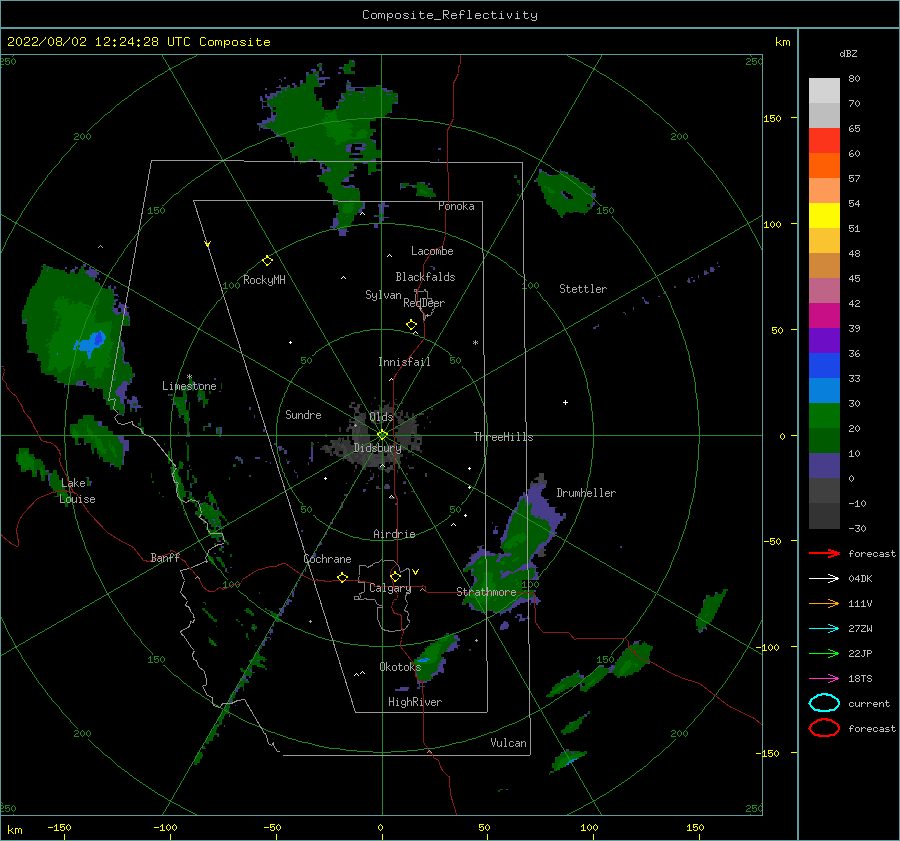Click the yellow diamond at radar center

(382, 435)
